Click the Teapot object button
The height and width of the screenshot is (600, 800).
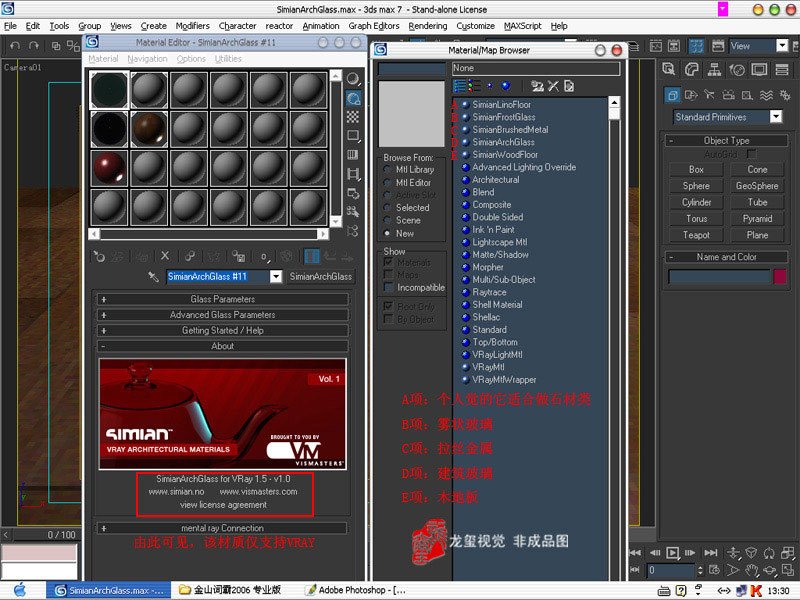(x=696, y=235)
